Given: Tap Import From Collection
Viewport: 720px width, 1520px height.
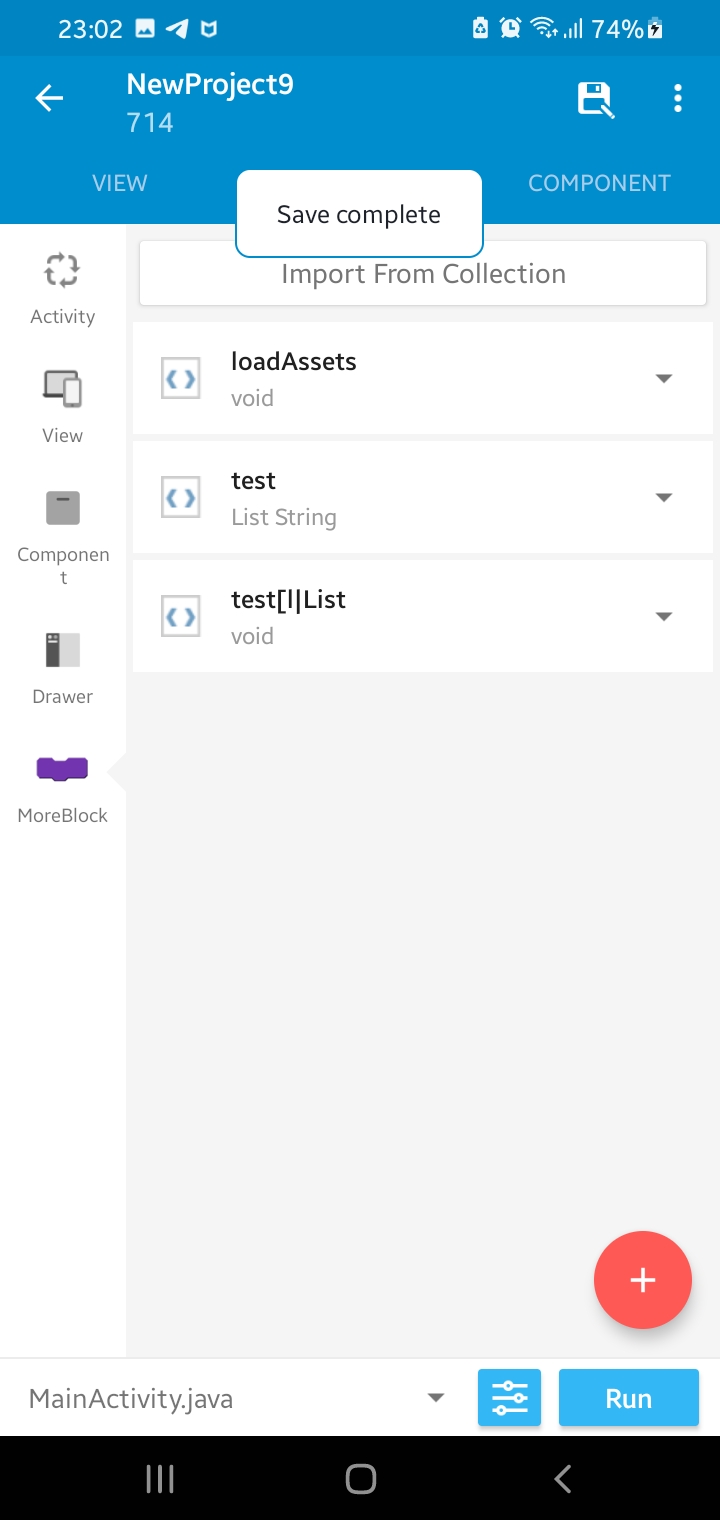Looking at the screenshot, I should tap(422, 272).
